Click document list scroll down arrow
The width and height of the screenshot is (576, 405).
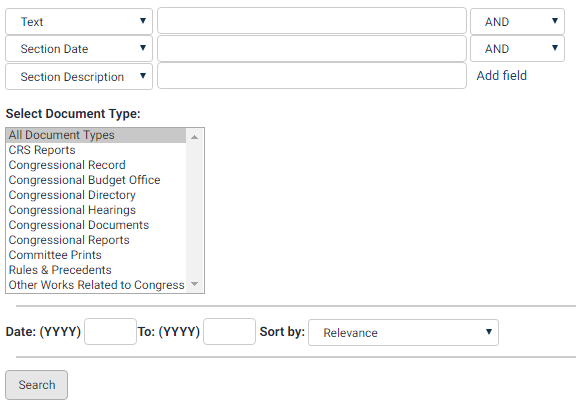click(x=195, y=284)
